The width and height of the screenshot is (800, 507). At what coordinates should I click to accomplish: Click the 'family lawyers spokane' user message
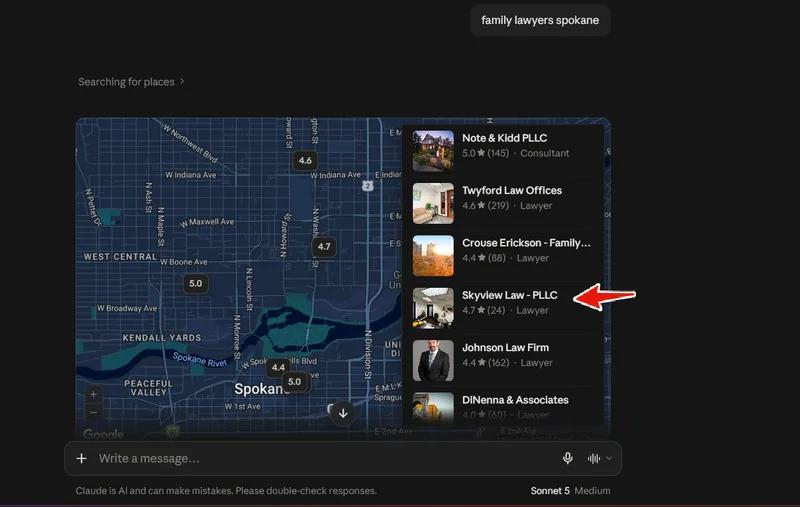tap(540, 20)
